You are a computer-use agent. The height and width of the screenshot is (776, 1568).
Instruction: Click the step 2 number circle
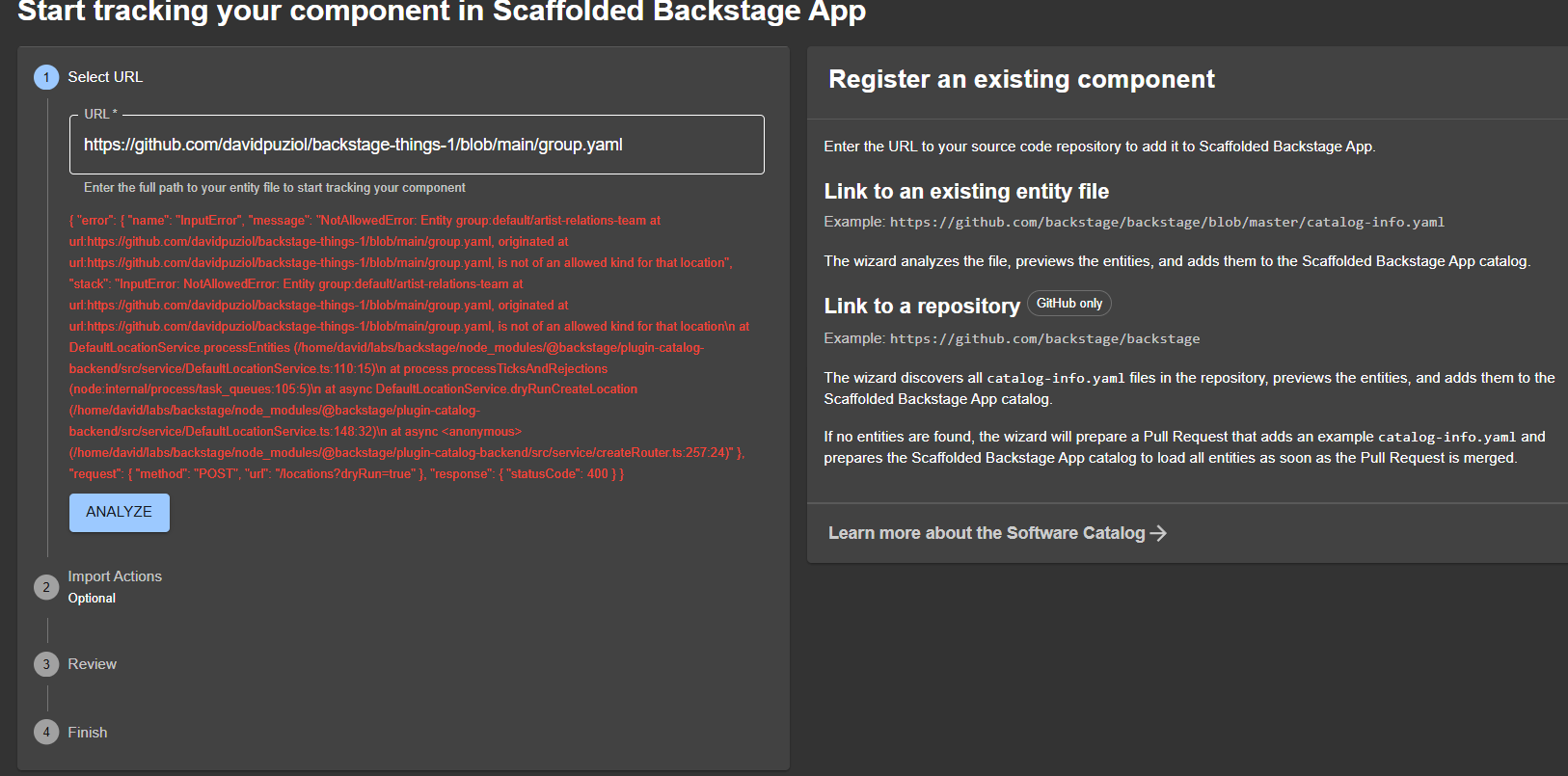click(46, 587)
